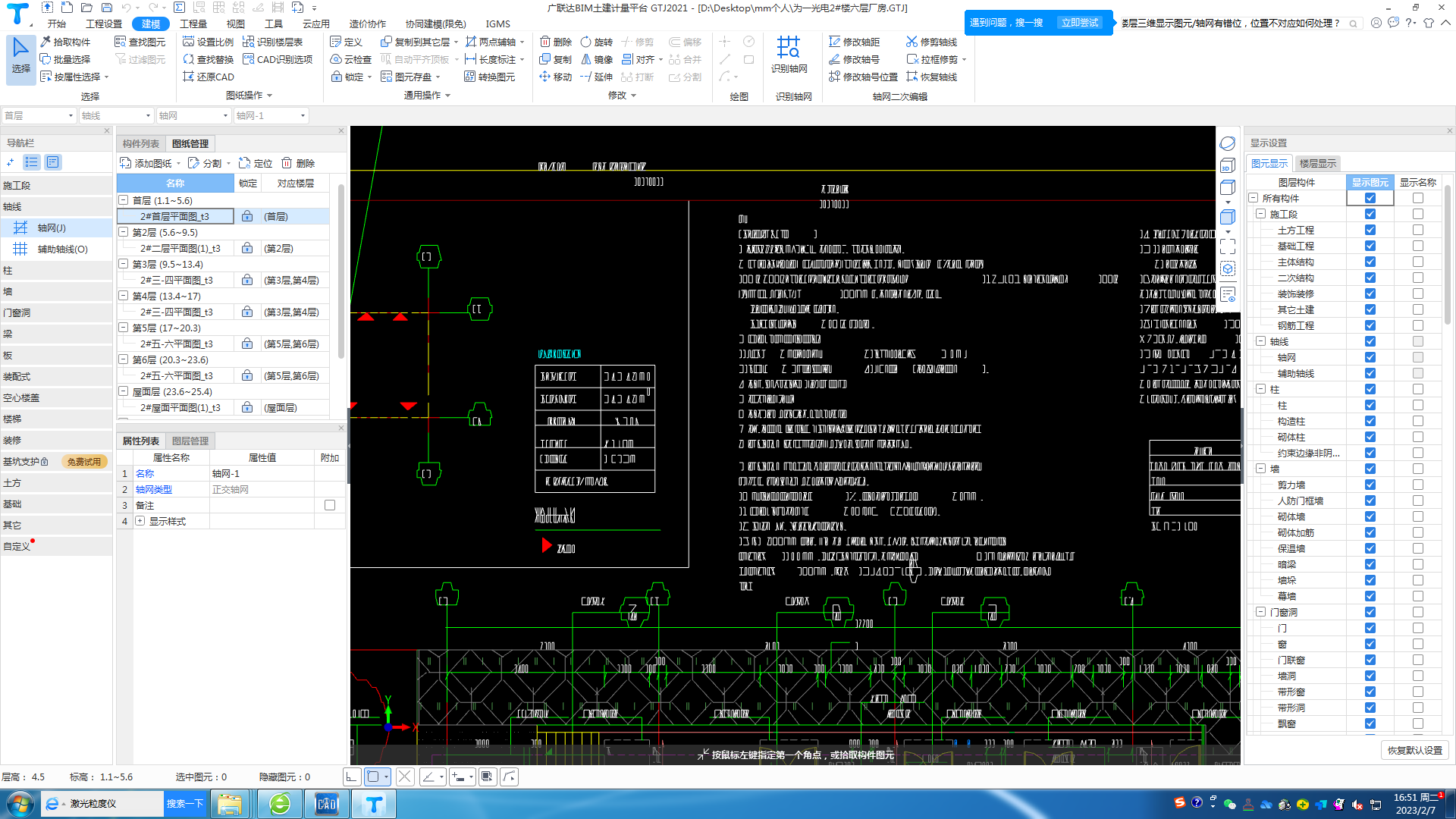Open the 首层 floor dropdown

71,116
